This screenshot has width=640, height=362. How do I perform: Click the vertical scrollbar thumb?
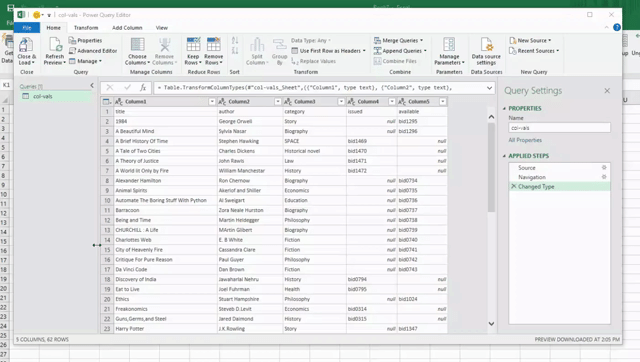tap(491, 167)
